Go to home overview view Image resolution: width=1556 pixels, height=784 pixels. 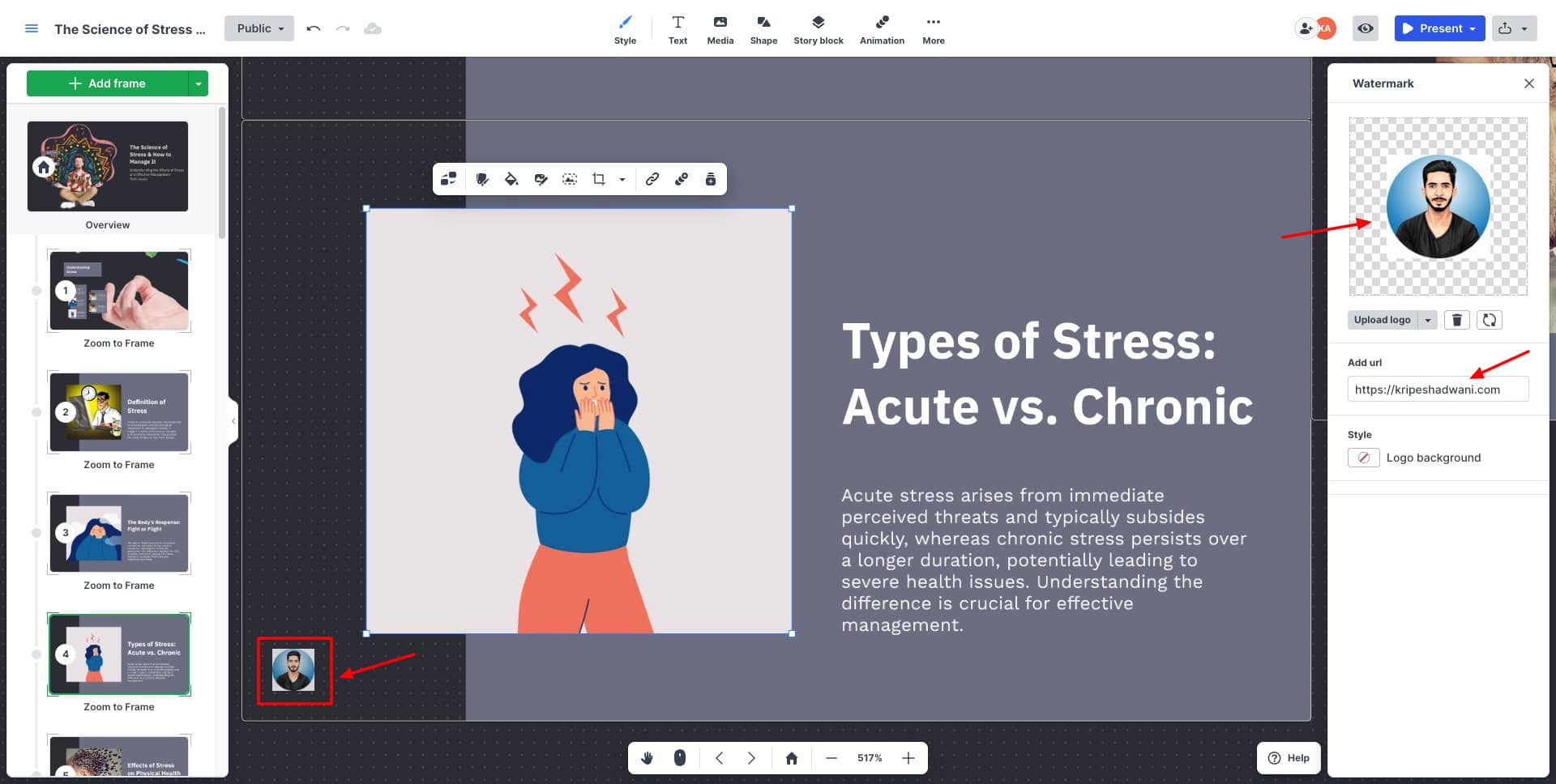tap(792, 758)
